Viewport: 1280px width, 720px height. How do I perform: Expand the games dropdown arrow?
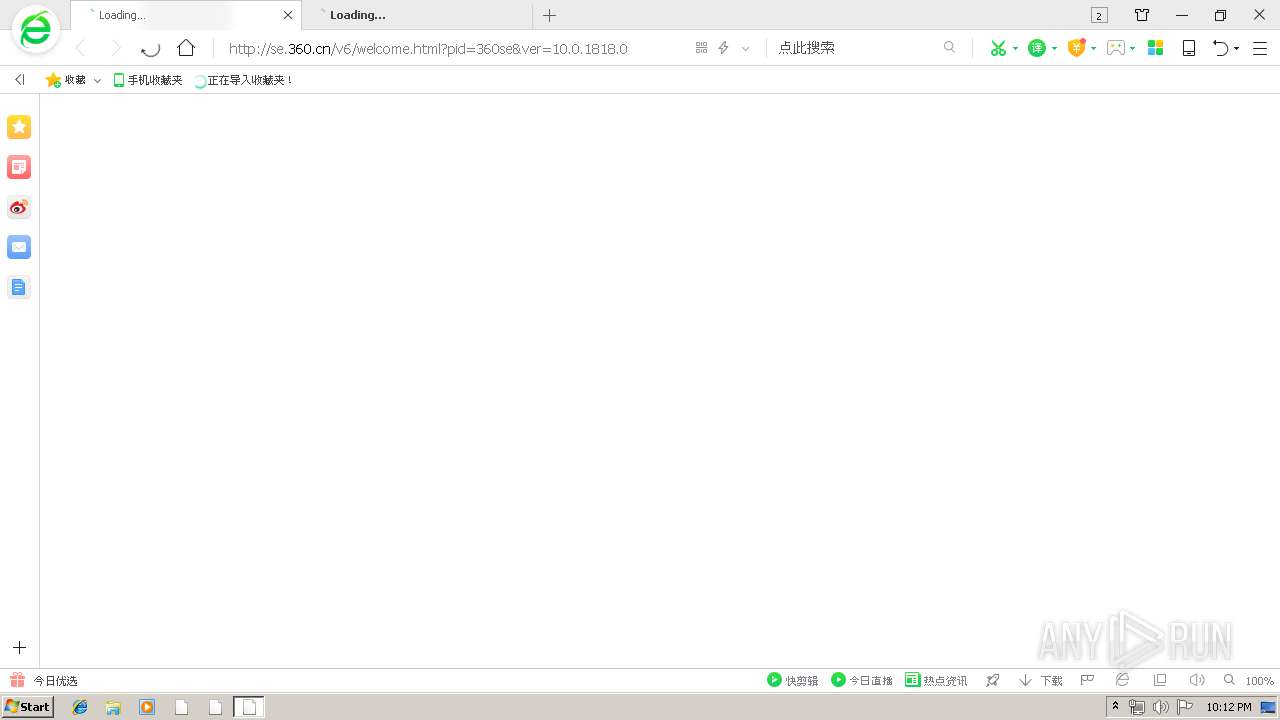click(x=1132, y=48)
